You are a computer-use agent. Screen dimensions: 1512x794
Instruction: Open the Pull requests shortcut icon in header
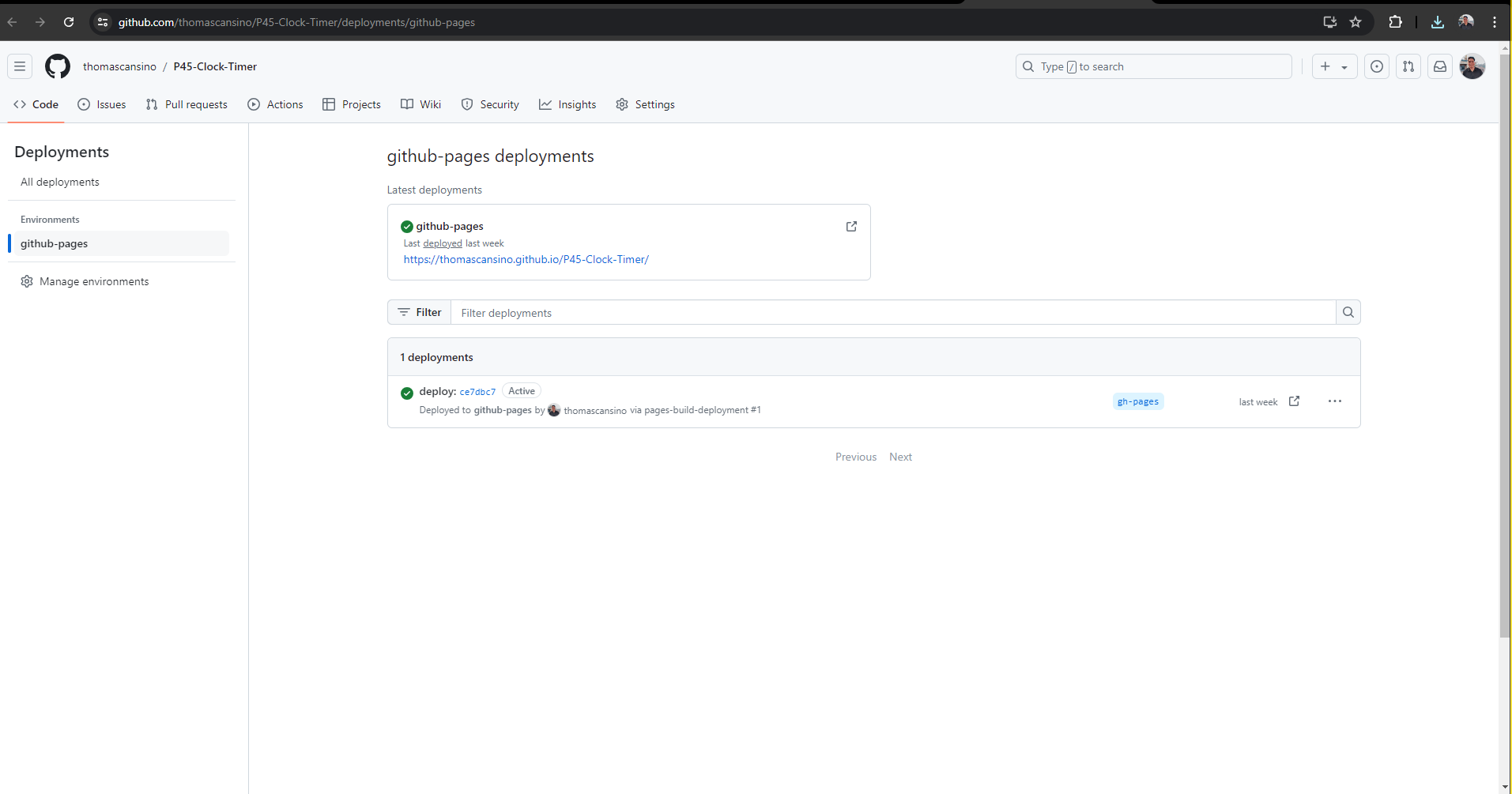click(1408, 66)
